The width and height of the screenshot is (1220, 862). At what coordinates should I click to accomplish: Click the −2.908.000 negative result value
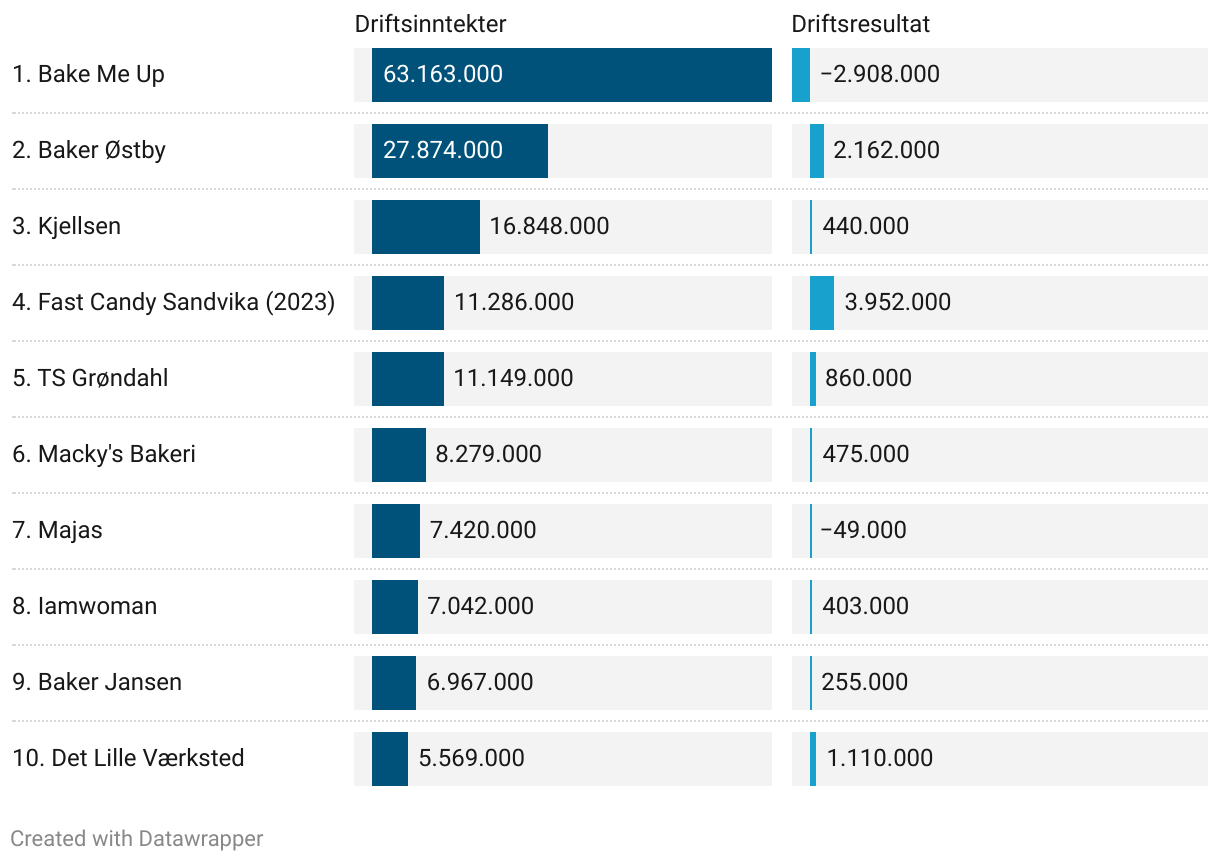click(x=879, y=74)
